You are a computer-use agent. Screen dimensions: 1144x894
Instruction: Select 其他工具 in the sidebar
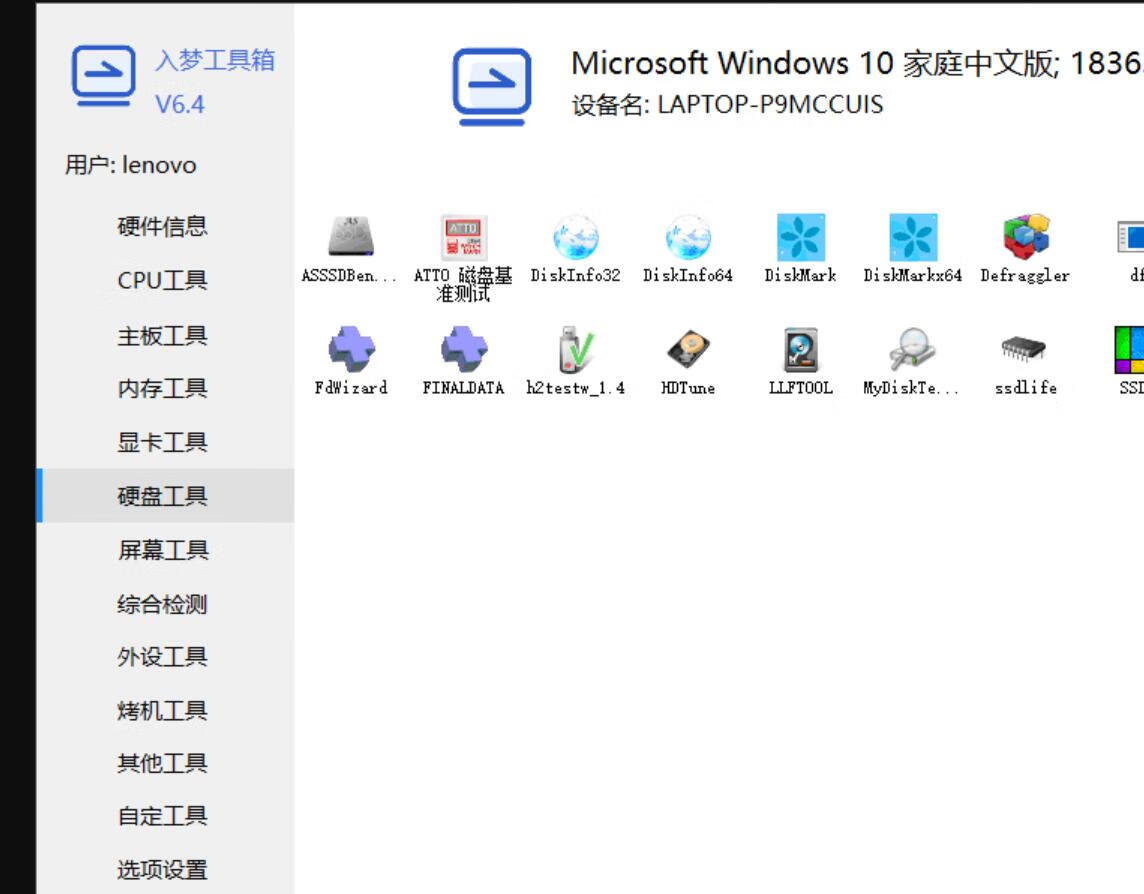point(162,763)
